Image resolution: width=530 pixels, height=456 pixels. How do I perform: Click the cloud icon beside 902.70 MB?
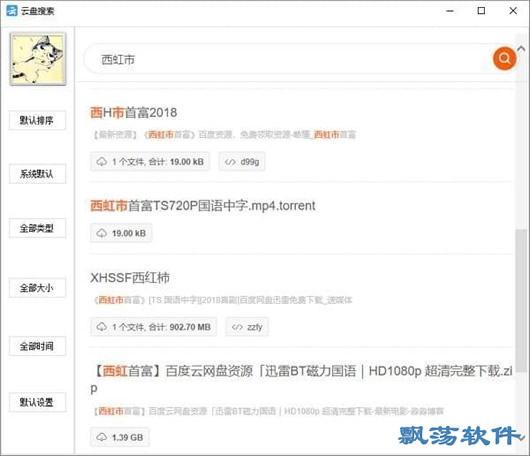[x=102, y=327]
